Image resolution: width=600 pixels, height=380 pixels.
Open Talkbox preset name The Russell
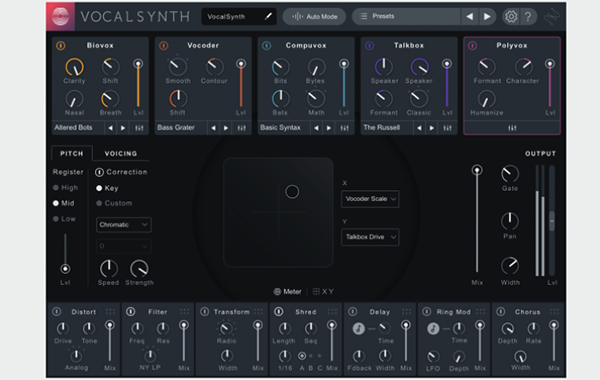[x=382, y=127]
